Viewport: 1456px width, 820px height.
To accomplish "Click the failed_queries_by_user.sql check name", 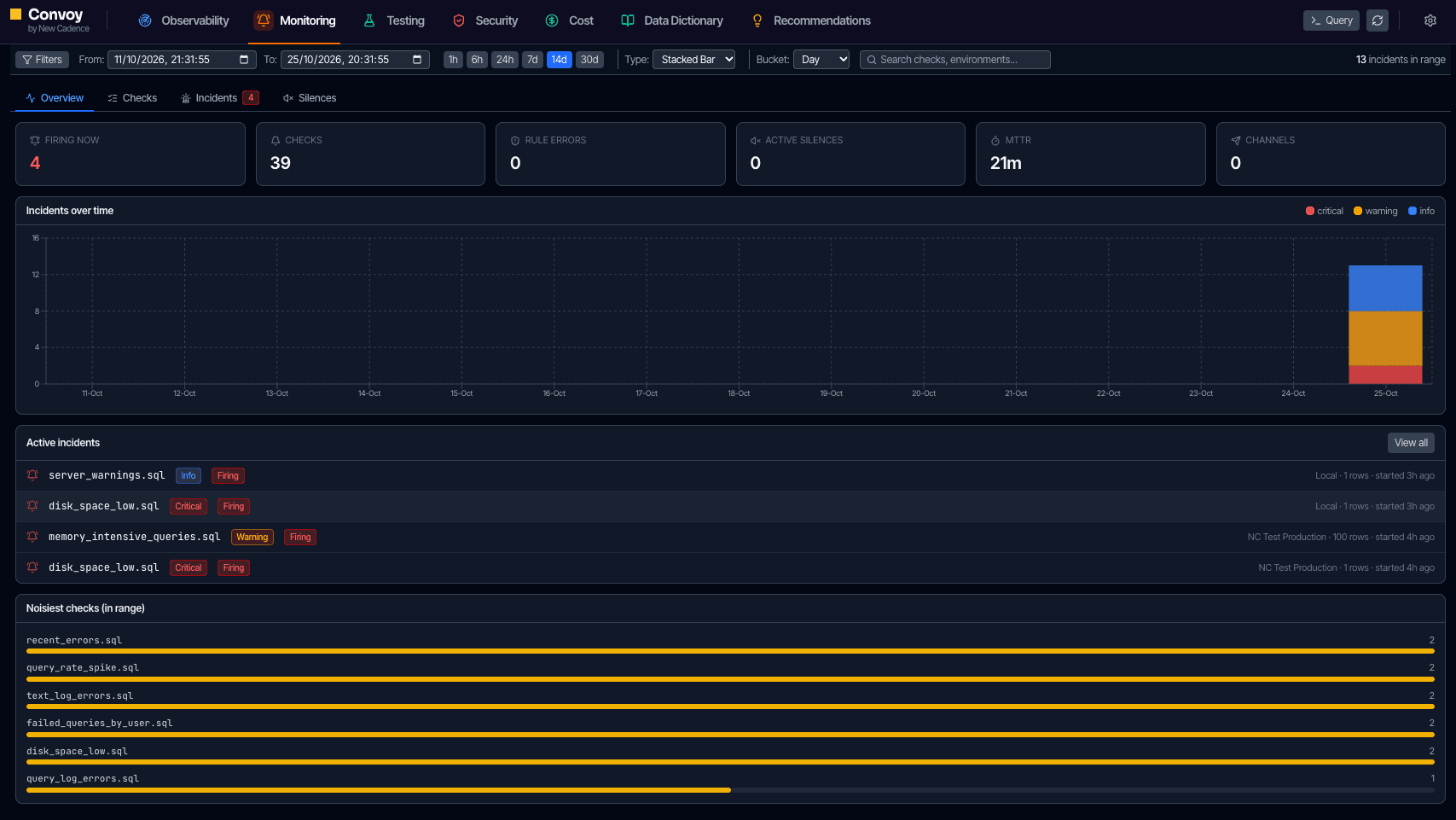I will click(99, 724).
